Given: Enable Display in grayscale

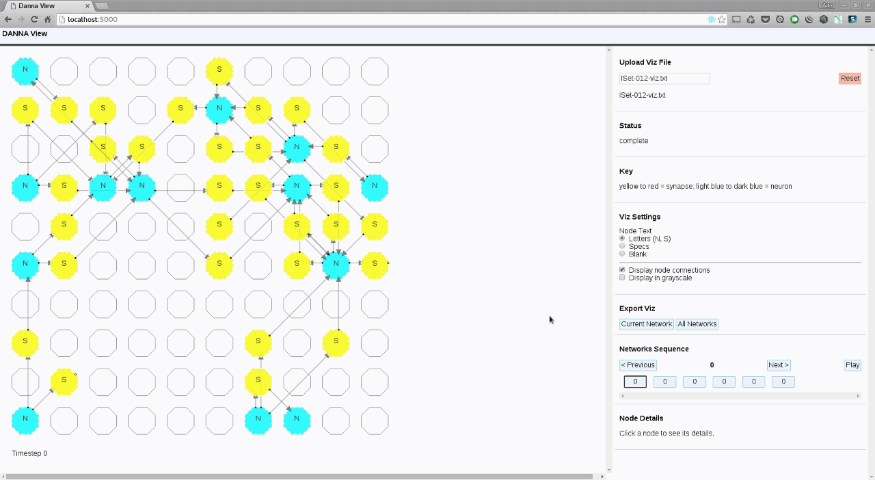Looking at the screenshot, I should (623, 278).
